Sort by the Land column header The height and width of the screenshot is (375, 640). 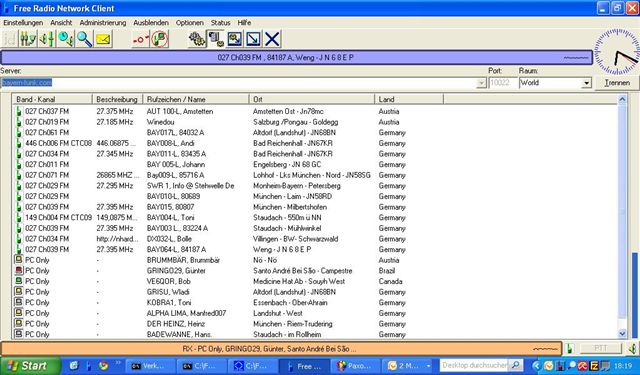coord(409,99)
